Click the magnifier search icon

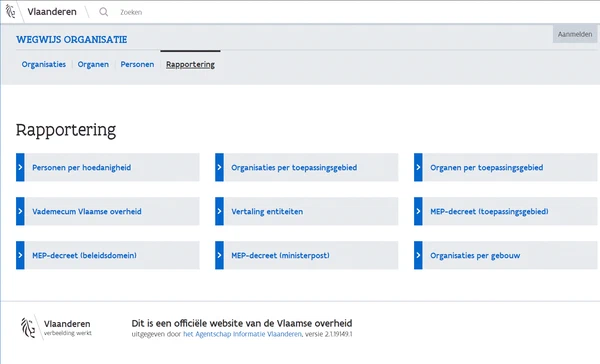[x=103, y=12]
